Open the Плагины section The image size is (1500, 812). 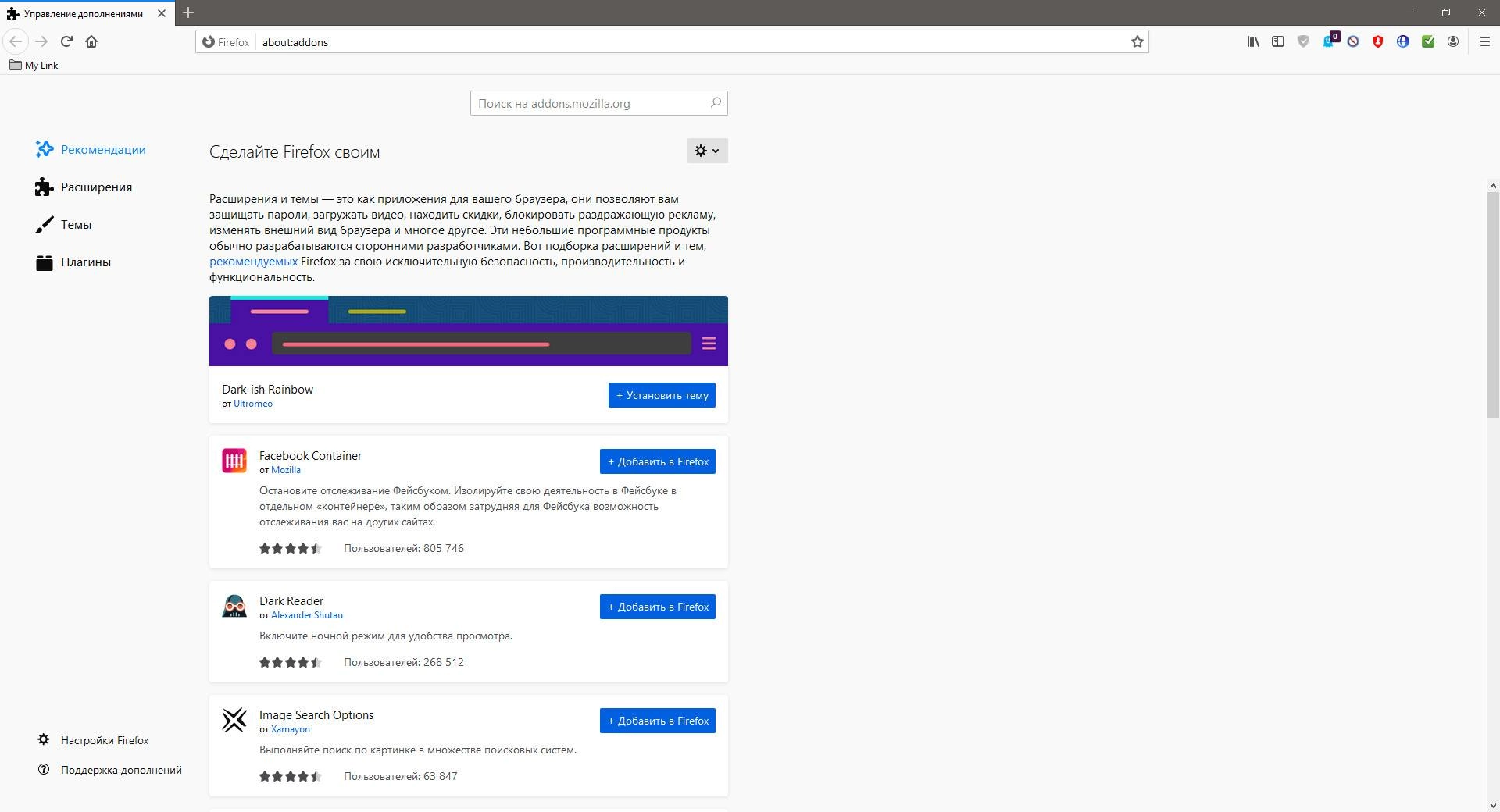click(73, 262)
